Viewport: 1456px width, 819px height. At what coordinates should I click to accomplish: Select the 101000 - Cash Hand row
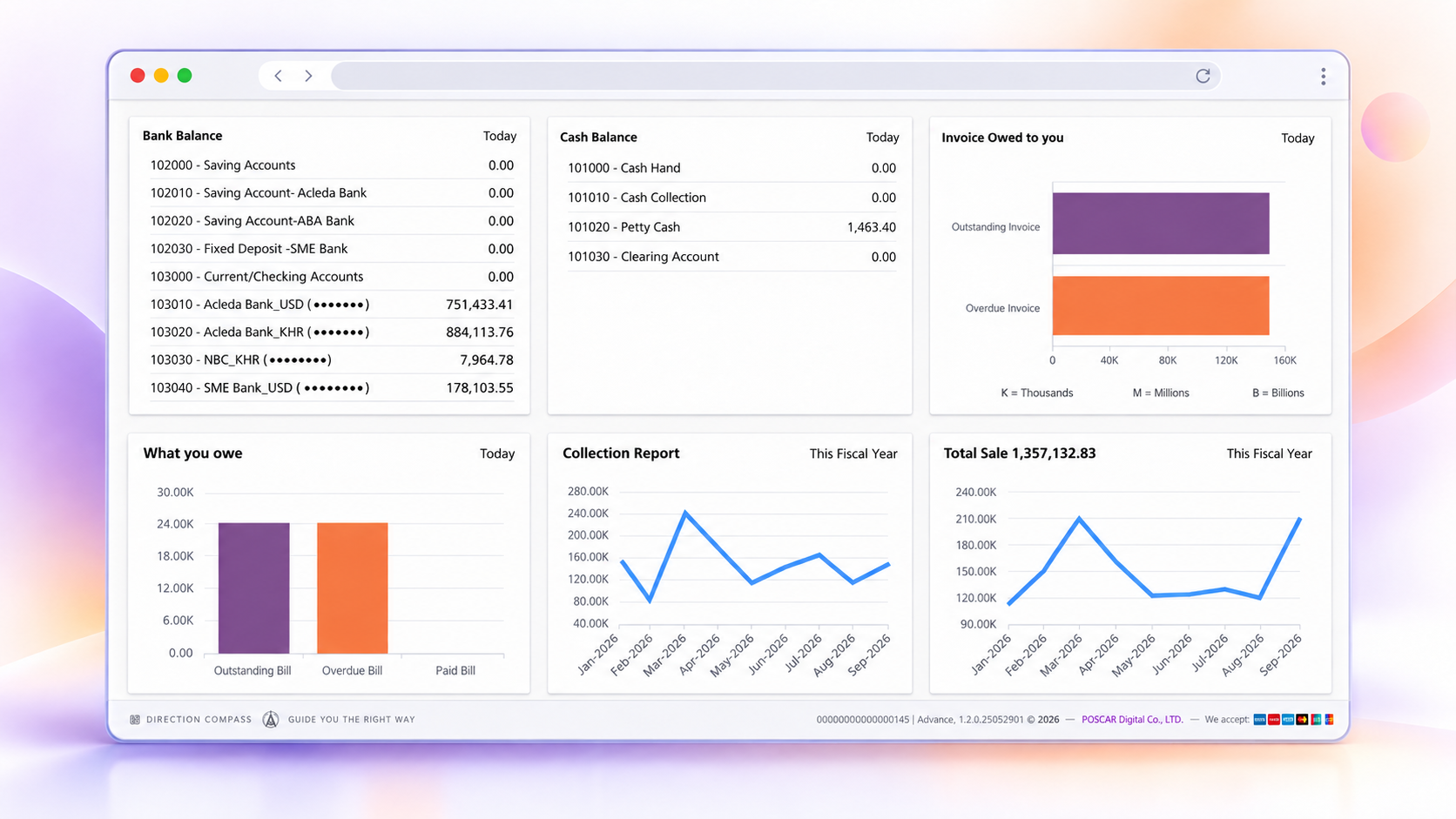[x=731, y=168]
